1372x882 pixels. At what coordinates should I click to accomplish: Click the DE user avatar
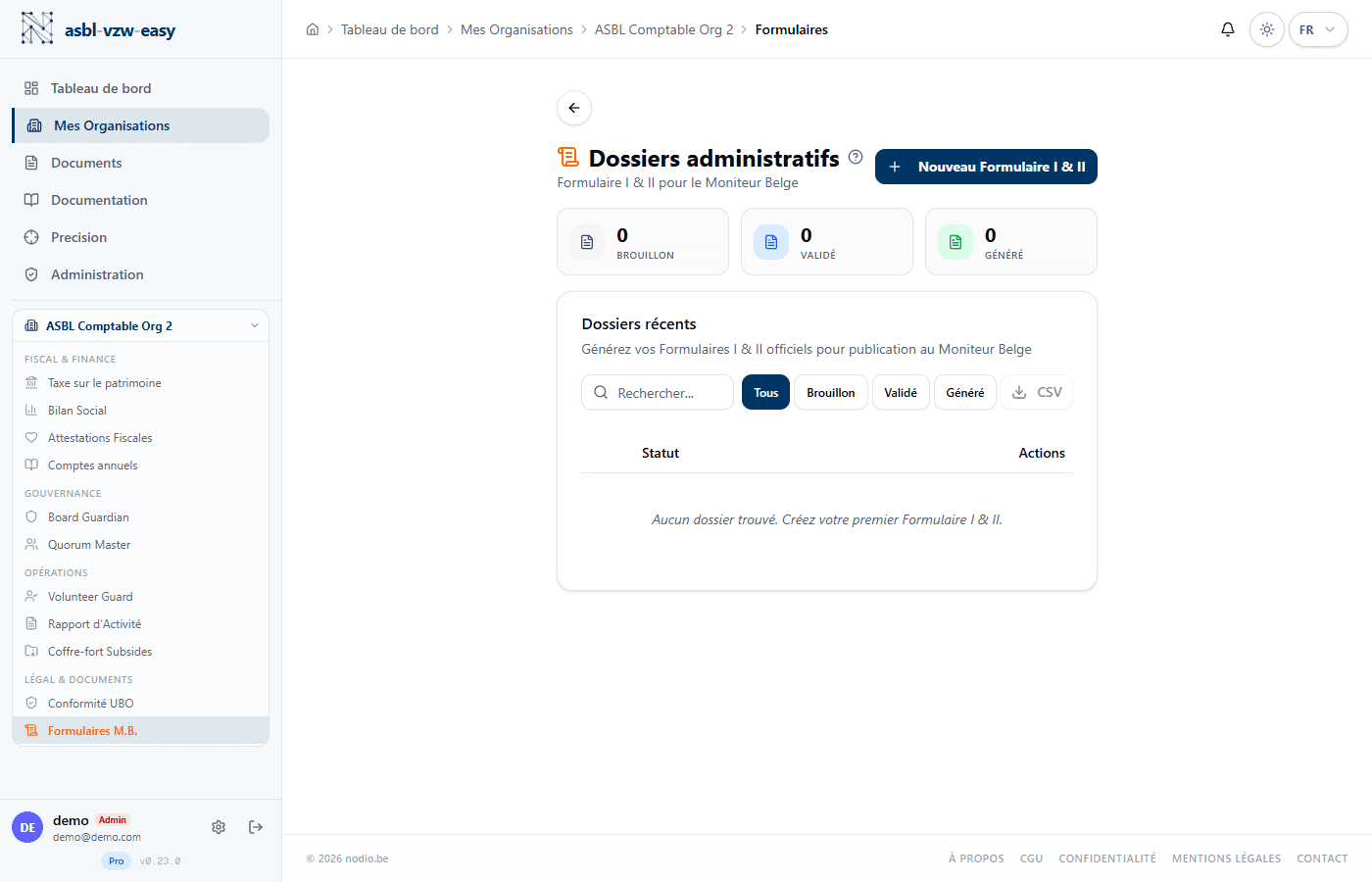pos(27,827)
